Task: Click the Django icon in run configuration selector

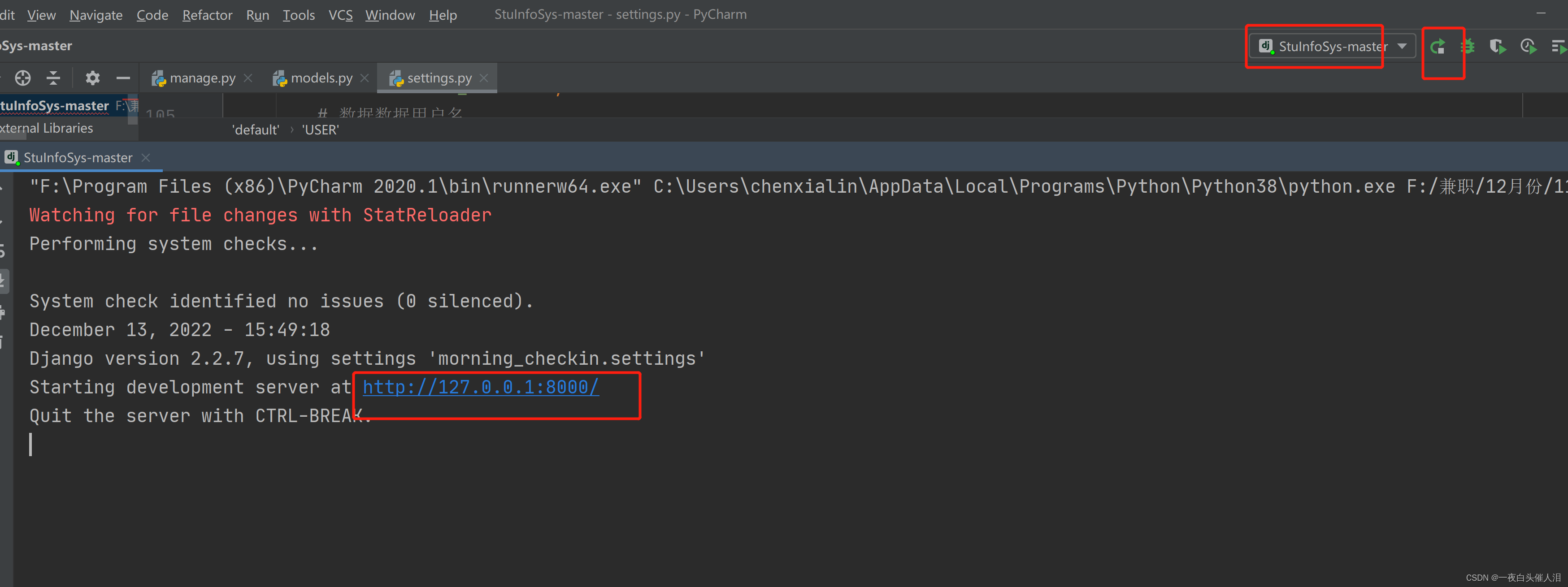Action: pyautogui.click(x=1265, y=46)
